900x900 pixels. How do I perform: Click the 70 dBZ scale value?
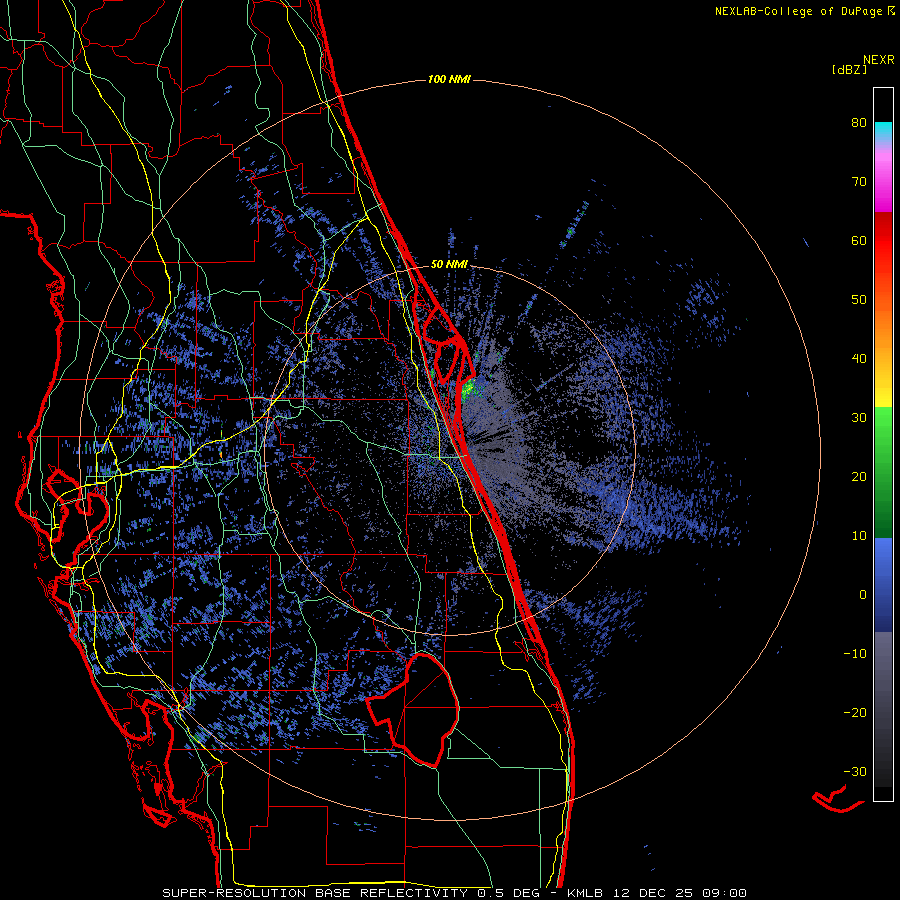coord(859,181)
